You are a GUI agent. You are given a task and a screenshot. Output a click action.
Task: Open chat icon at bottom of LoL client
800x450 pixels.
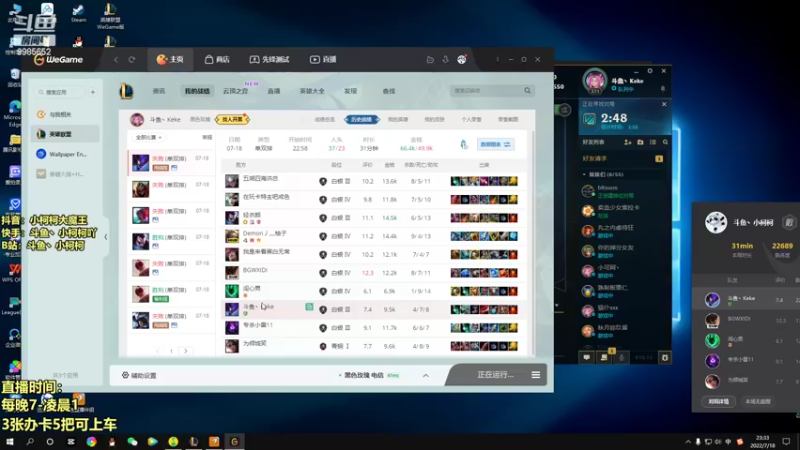click(x=587, y=358)
